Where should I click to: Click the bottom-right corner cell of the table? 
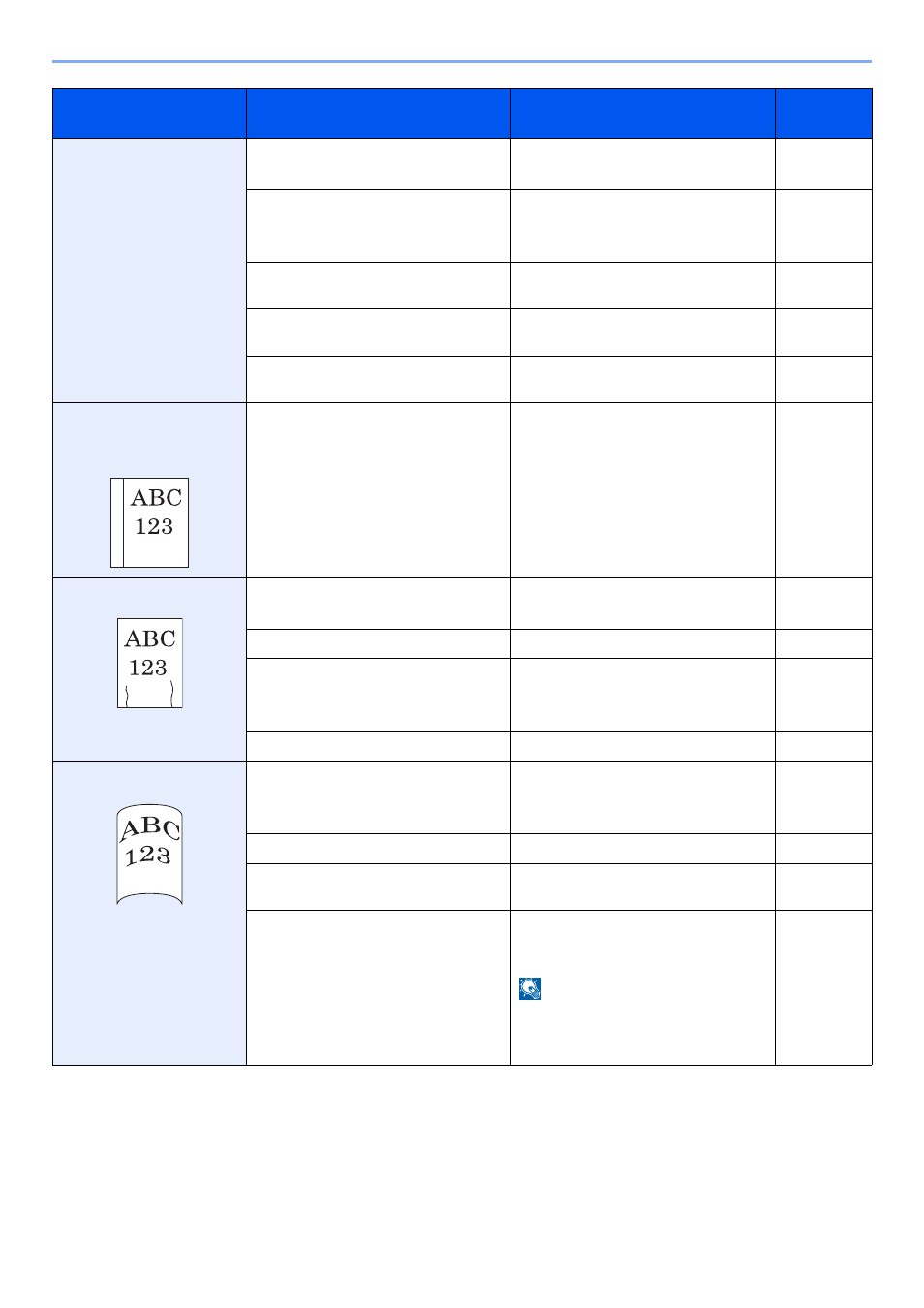[x=823, y=987]
